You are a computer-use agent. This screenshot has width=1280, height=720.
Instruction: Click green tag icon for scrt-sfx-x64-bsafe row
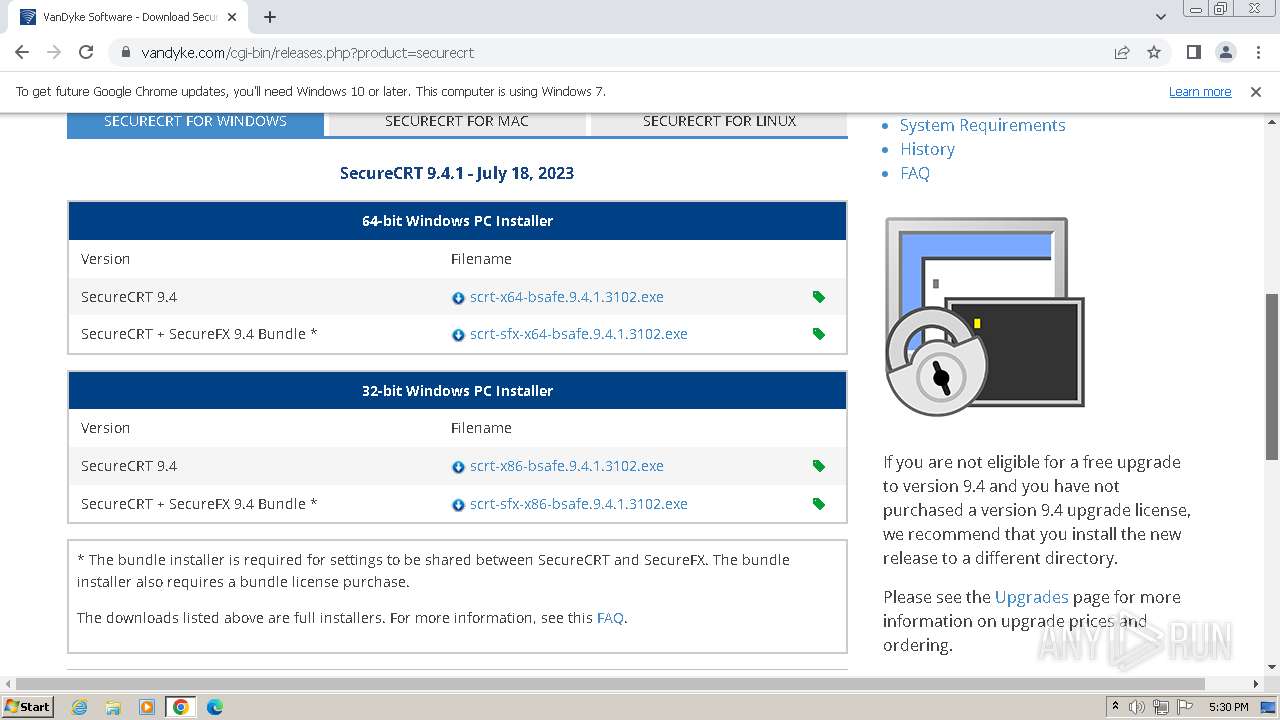(x=819, y=334)
